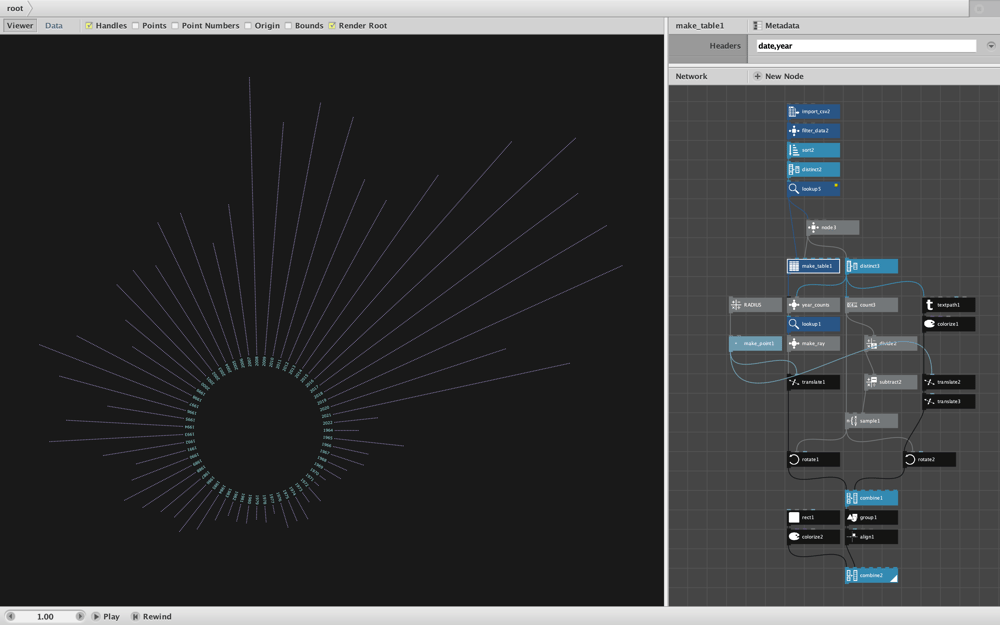Increase the frame with the right arrow
1000x625 pixels.
pyautogui.click(x=80, y=617)
